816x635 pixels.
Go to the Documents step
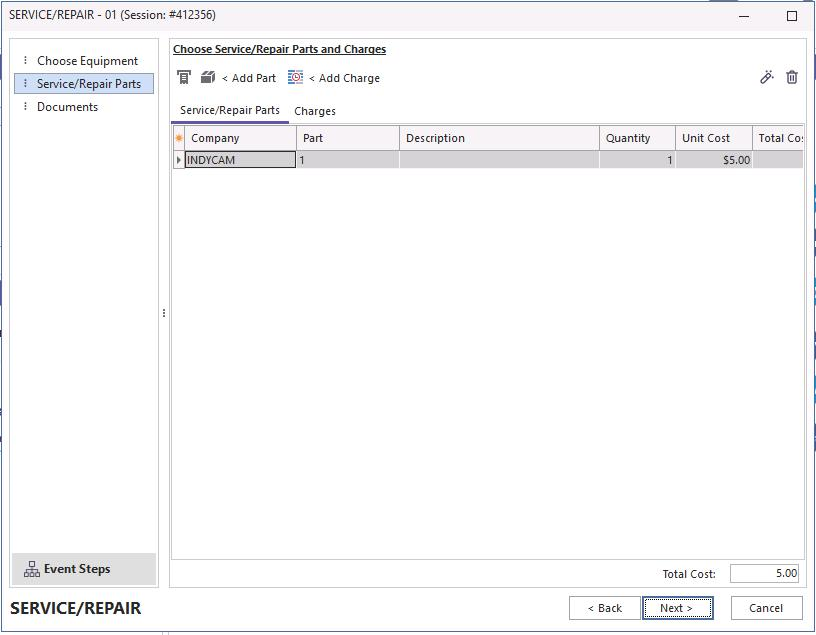67,107
